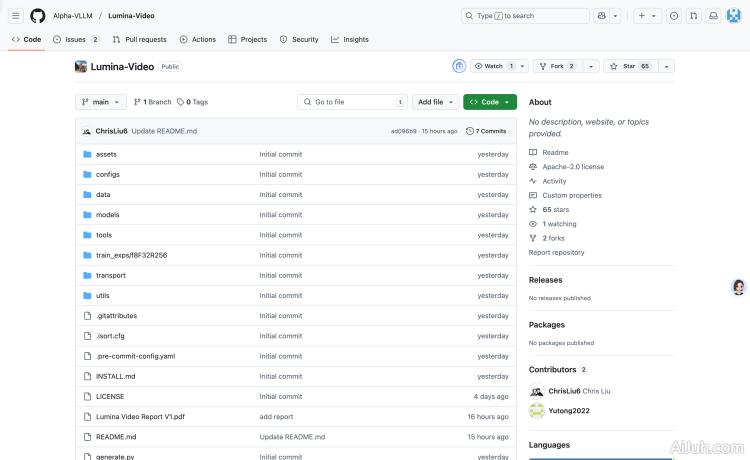Image resolution: width=750 pixels, height=460 pixels.
Task: Open the issues icon in top header
Action: [673, 16]
